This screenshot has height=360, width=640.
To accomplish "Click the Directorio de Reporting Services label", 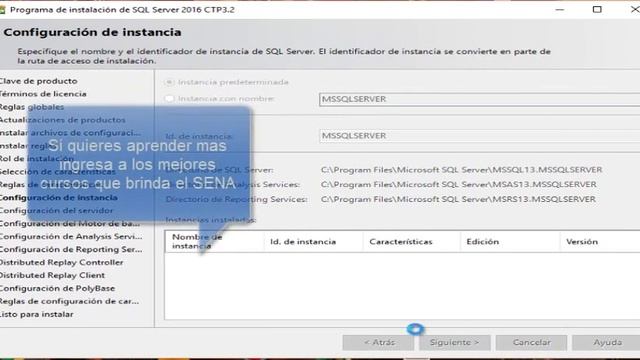I will 236,199.
